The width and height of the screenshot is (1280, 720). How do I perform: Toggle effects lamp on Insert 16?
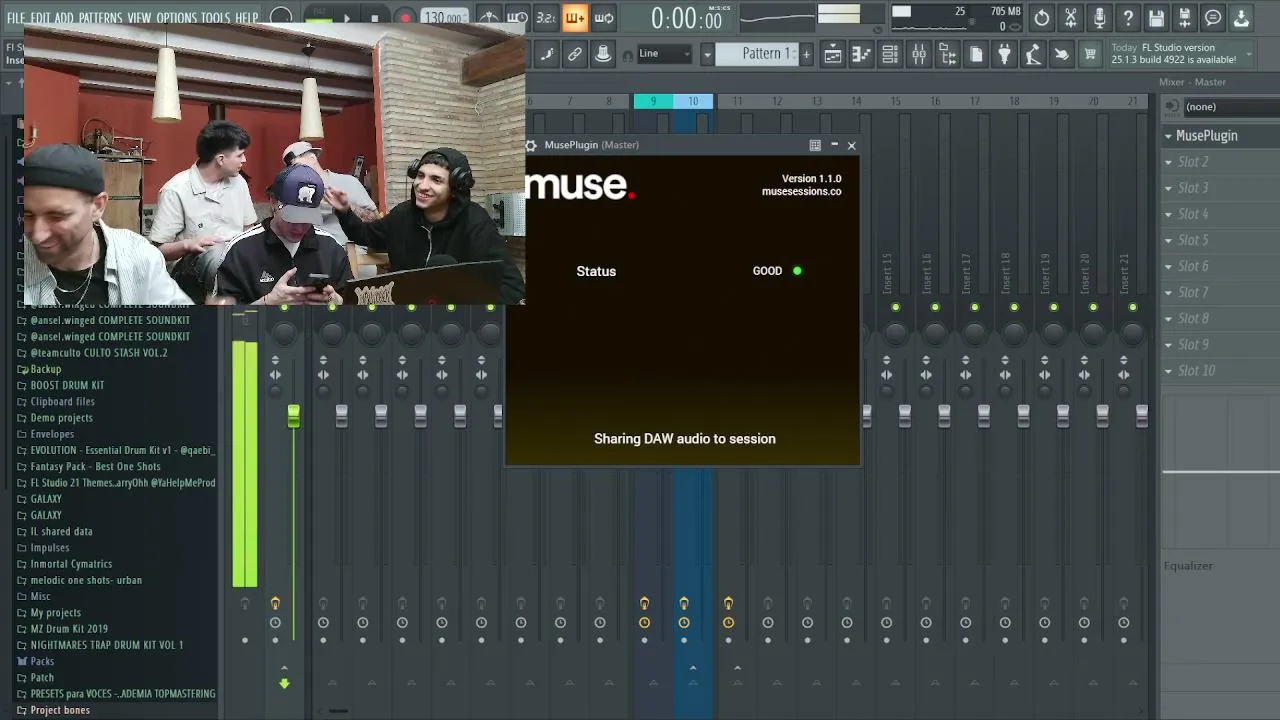click(x=926, y=603)
